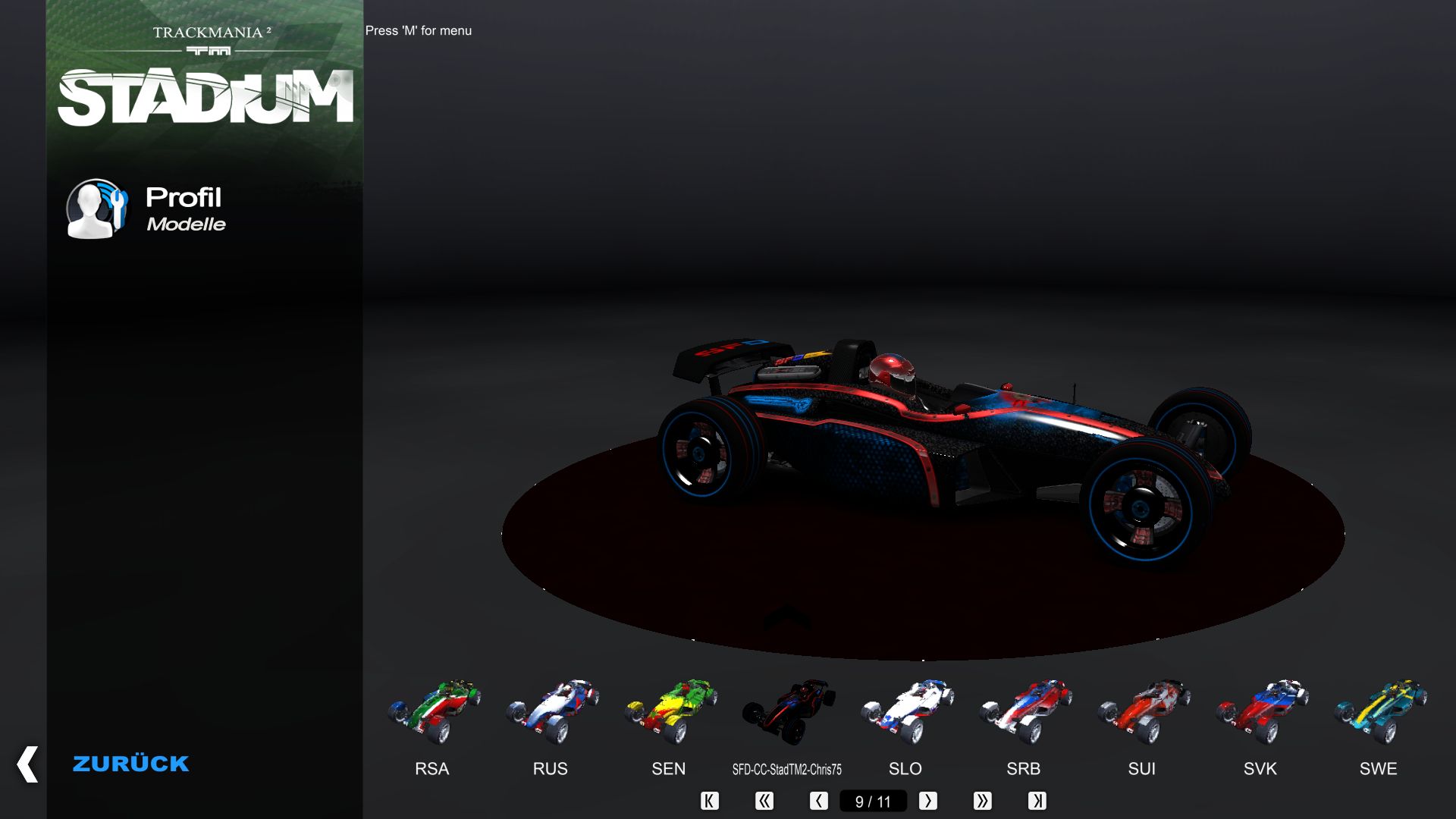Choose the SVK car model
The image size is (1456, 819).
tap(1260, 713)
